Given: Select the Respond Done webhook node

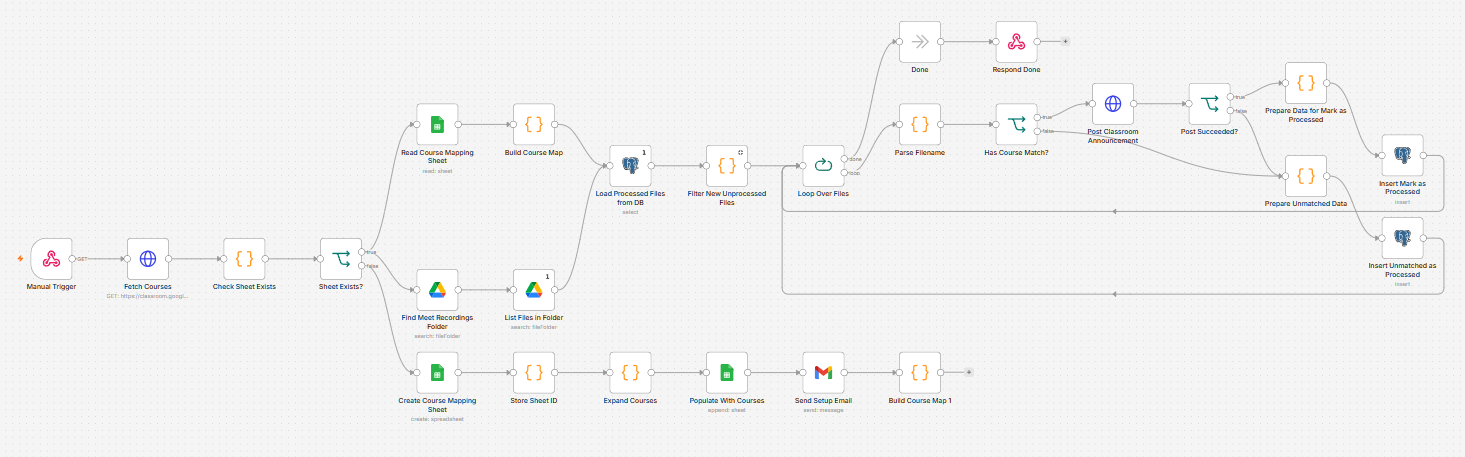Looking at the screenshot, I should click(1016, 42).
